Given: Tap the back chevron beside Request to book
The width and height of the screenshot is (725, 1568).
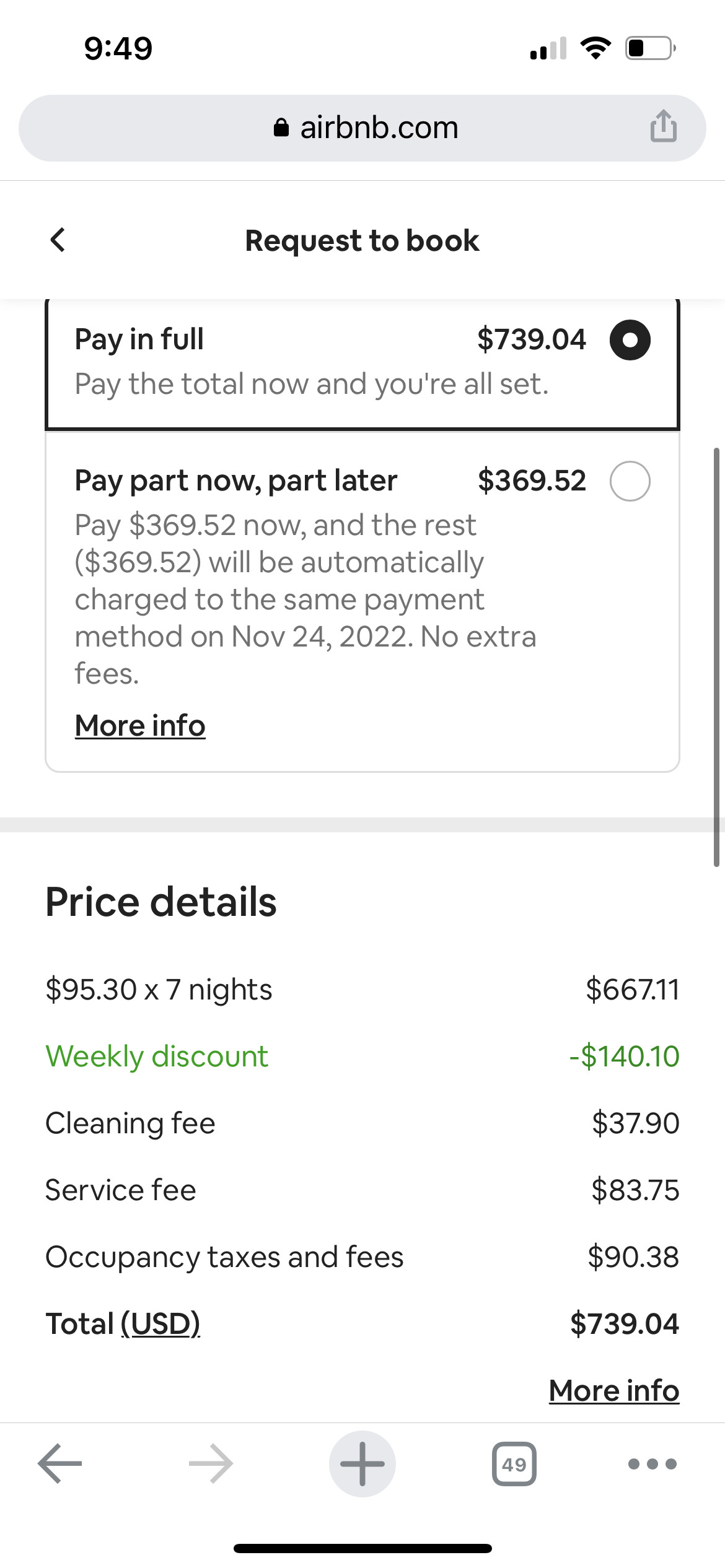Looking at the screenshot, I should click(58, 240).
